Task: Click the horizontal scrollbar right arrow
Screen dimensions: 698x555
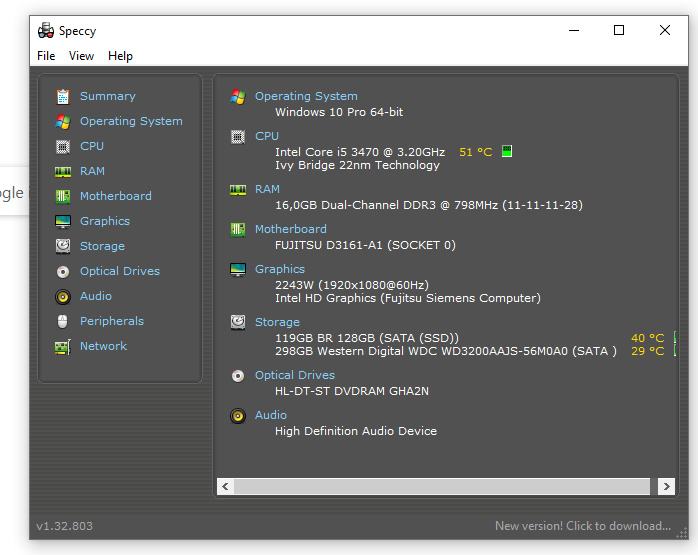Action: point(666,486)
